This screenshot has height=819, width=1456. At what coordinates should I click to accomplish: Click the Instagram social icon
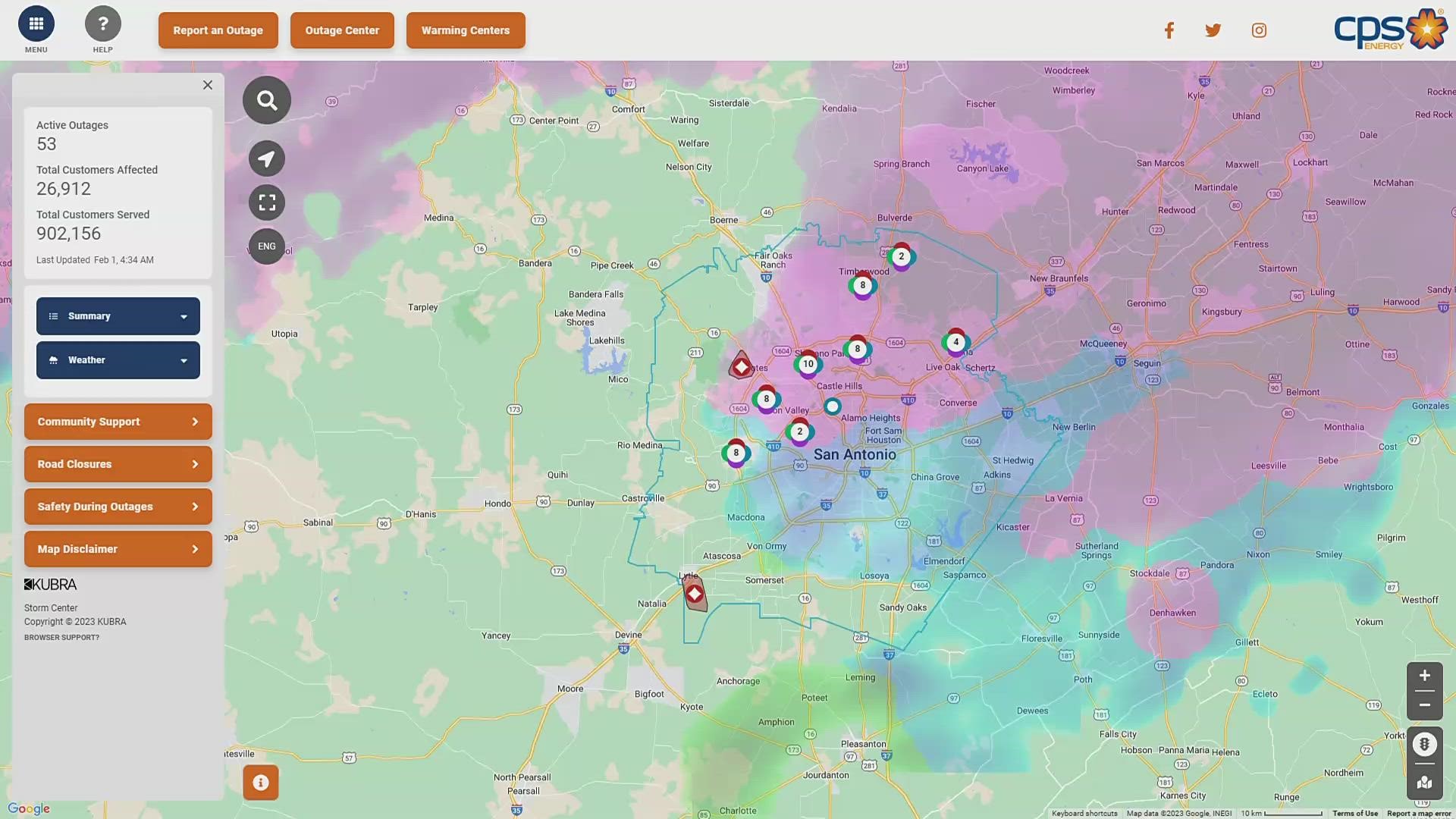point(1260,30)
